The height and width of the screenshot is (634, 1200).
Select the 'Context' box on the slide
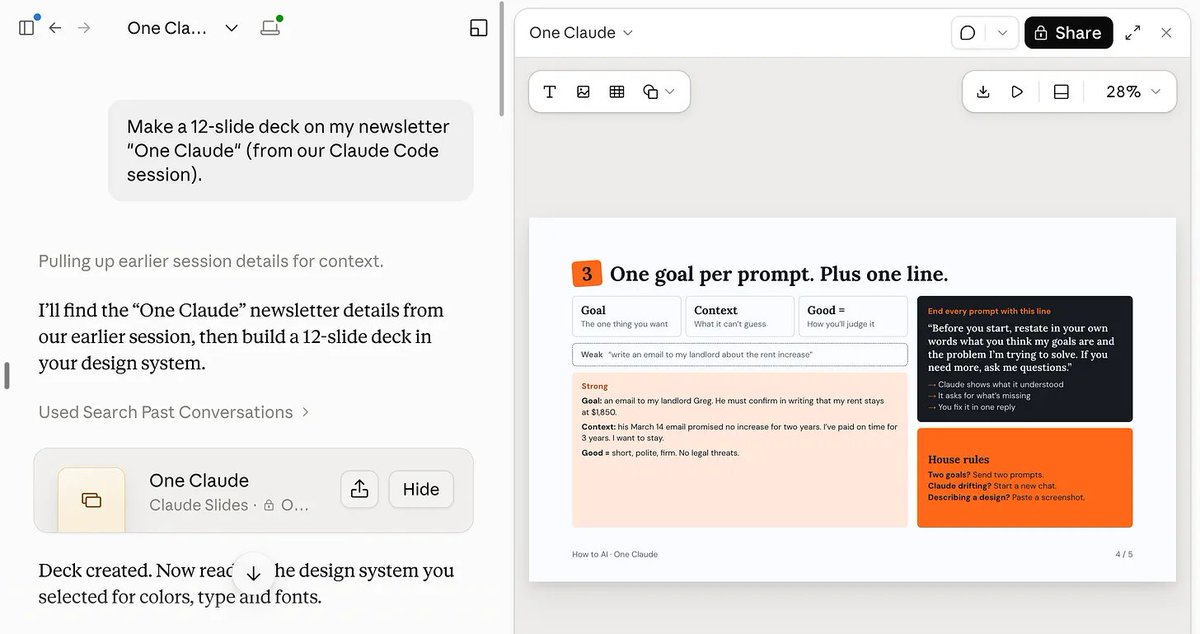pos(740,316)
